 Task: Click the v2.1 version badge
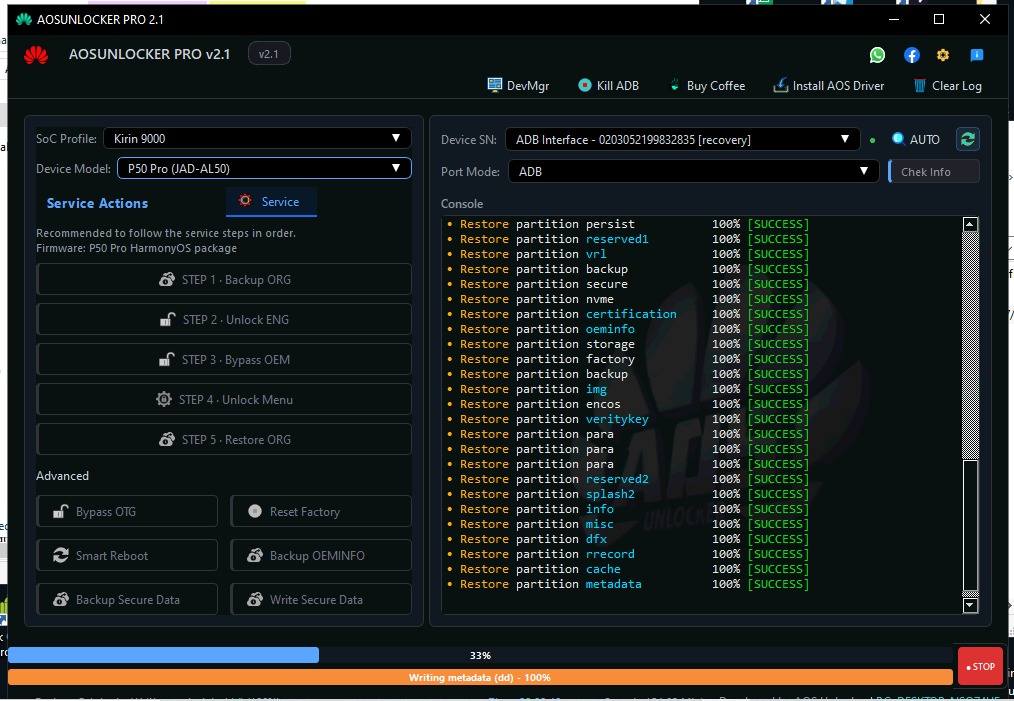tap(269, 54)
